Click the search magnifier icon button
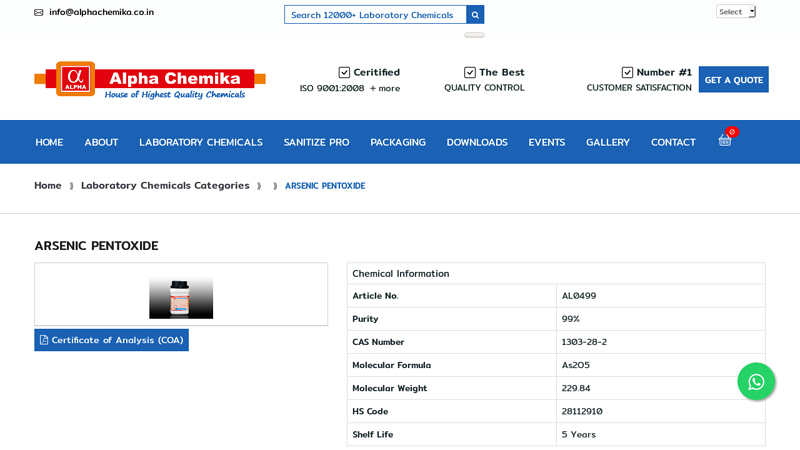Viewport: 800px width, 450px height. (x=475, y=15)
